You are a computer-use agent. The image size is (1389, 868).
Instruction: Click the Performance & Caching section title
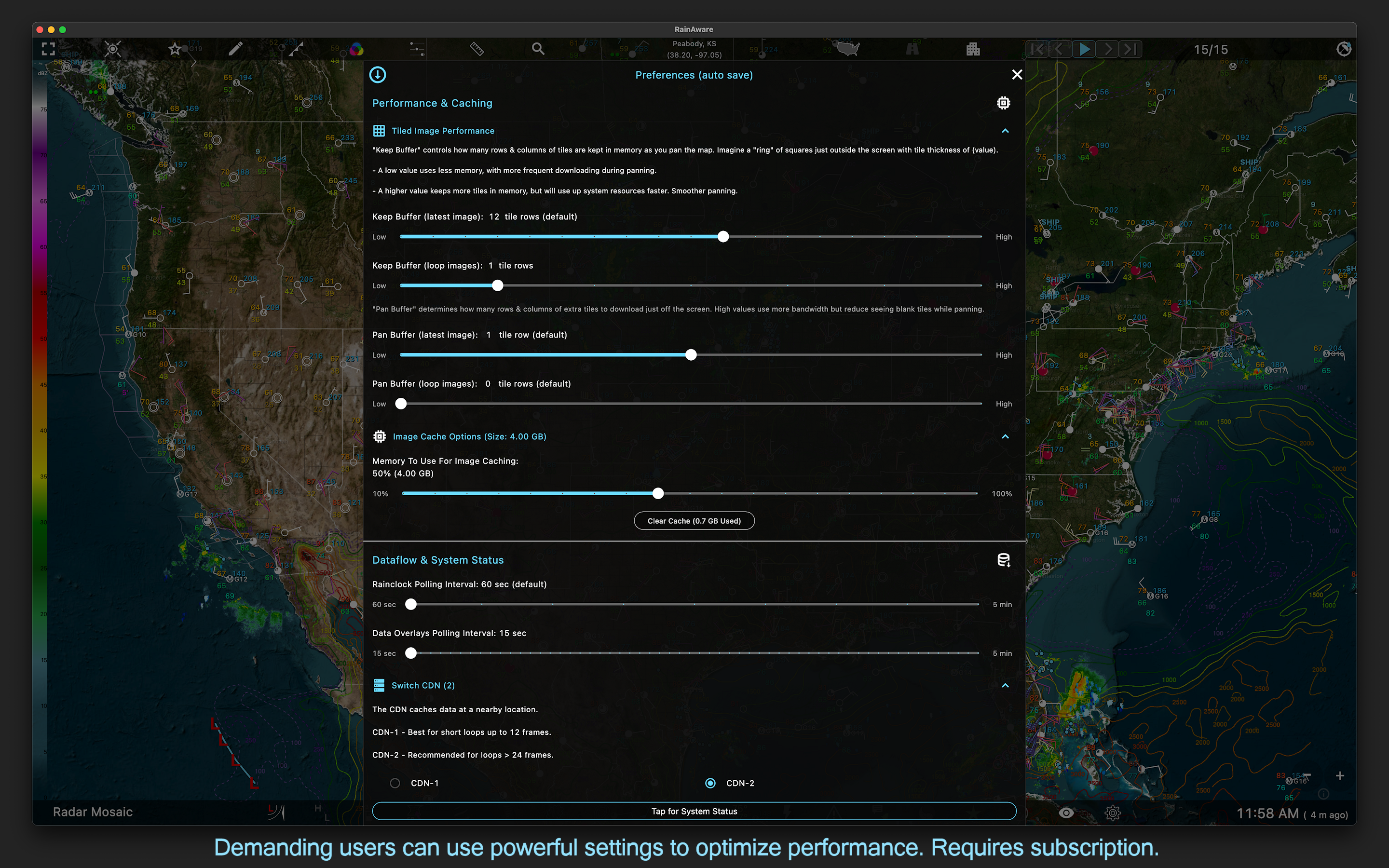pos(432,103)
